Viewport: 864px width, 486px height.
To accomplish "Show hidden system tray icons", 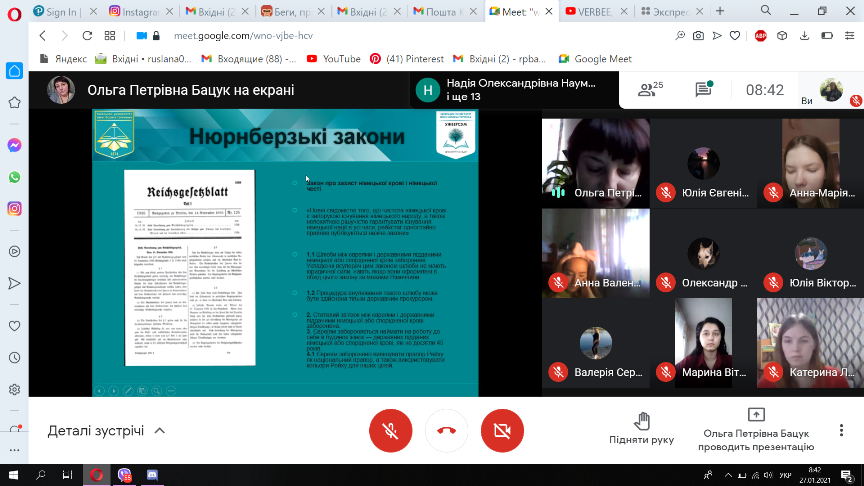I will 728,475.
